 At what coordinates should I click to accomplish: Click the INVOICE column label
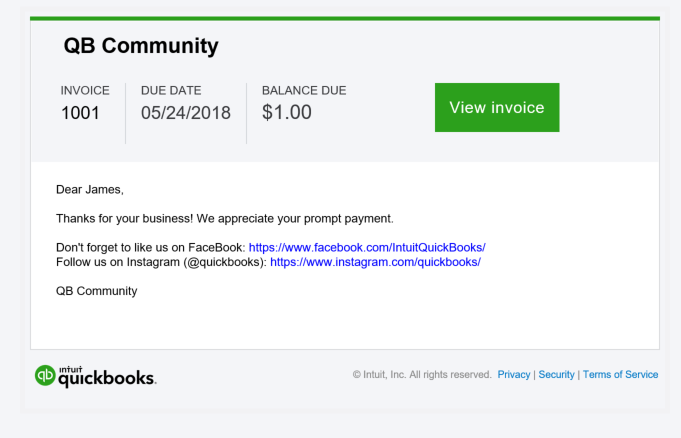click(85, 90)
